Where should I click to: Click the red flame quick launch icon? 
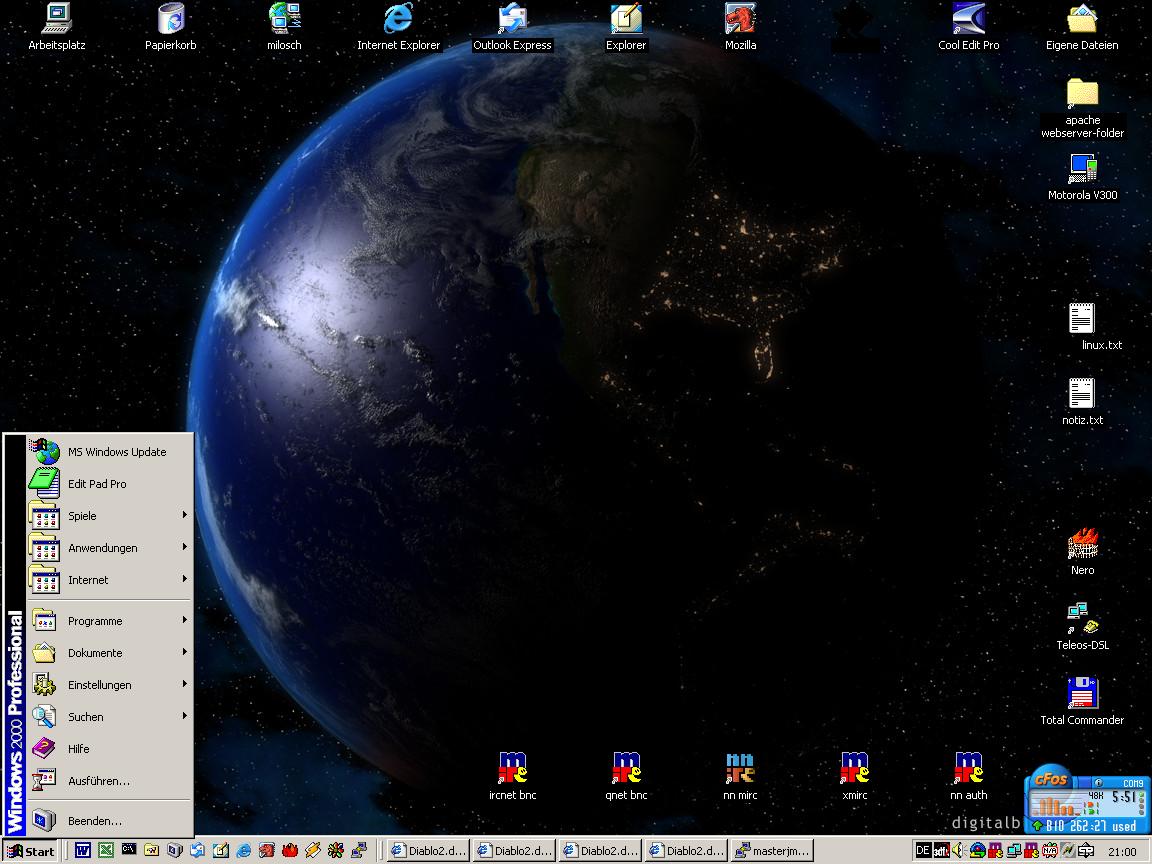click(x=289, y=851)
